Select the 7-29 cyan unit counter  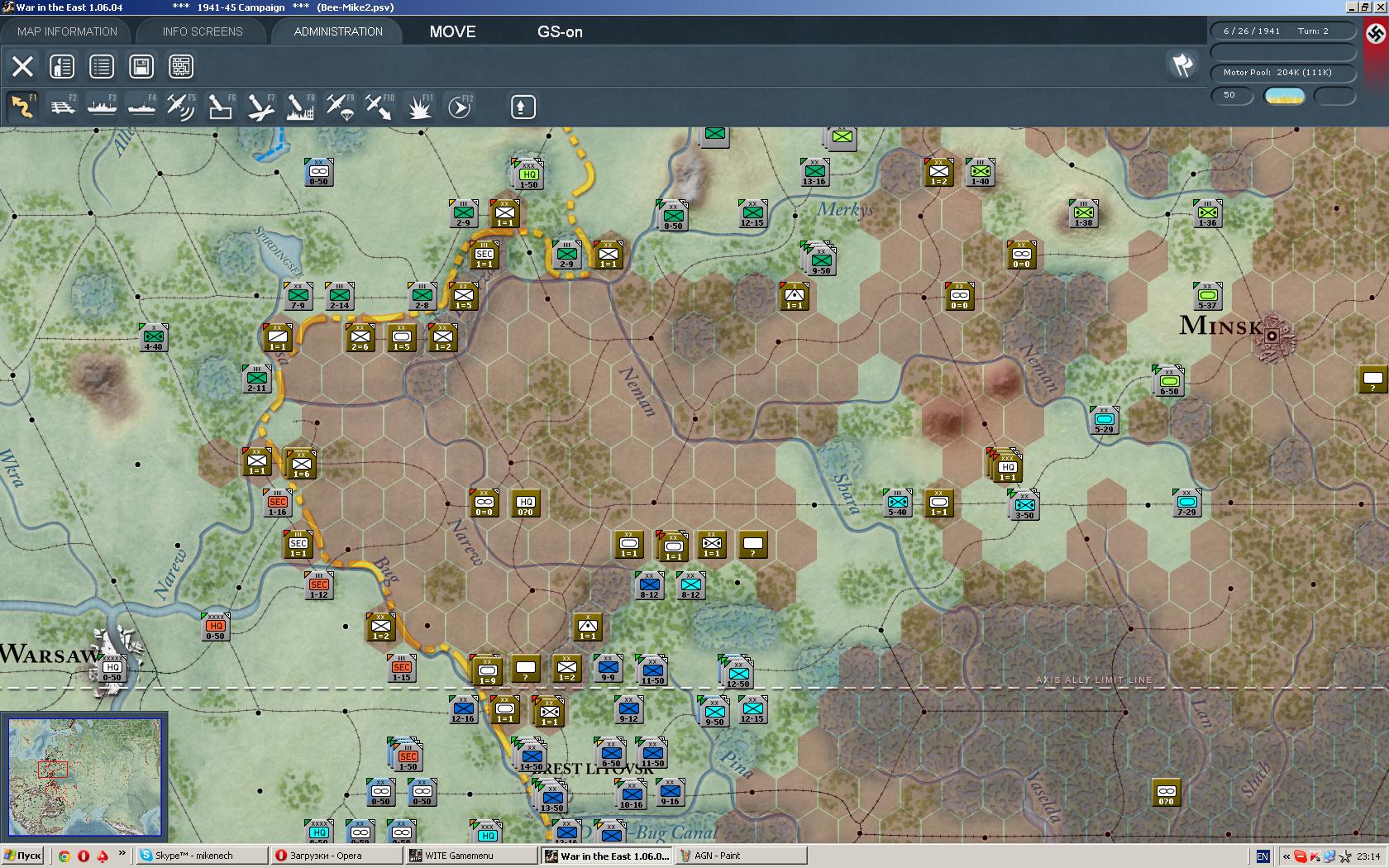(x=1187, y=503)
